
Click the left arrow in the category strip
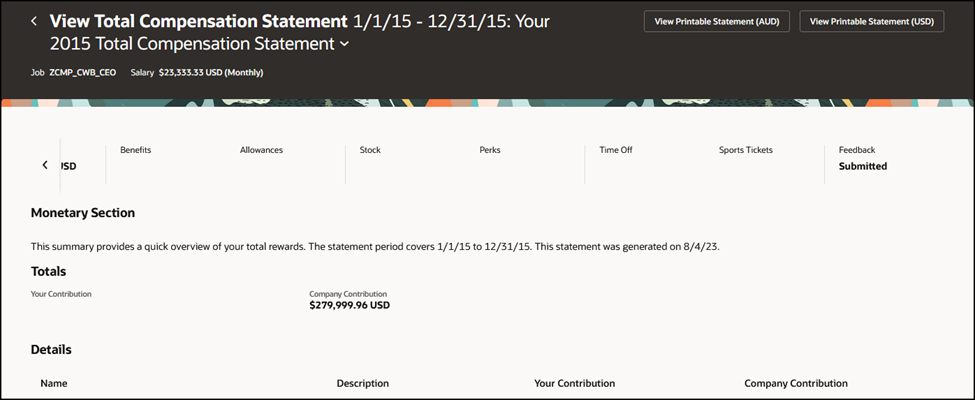45,165
